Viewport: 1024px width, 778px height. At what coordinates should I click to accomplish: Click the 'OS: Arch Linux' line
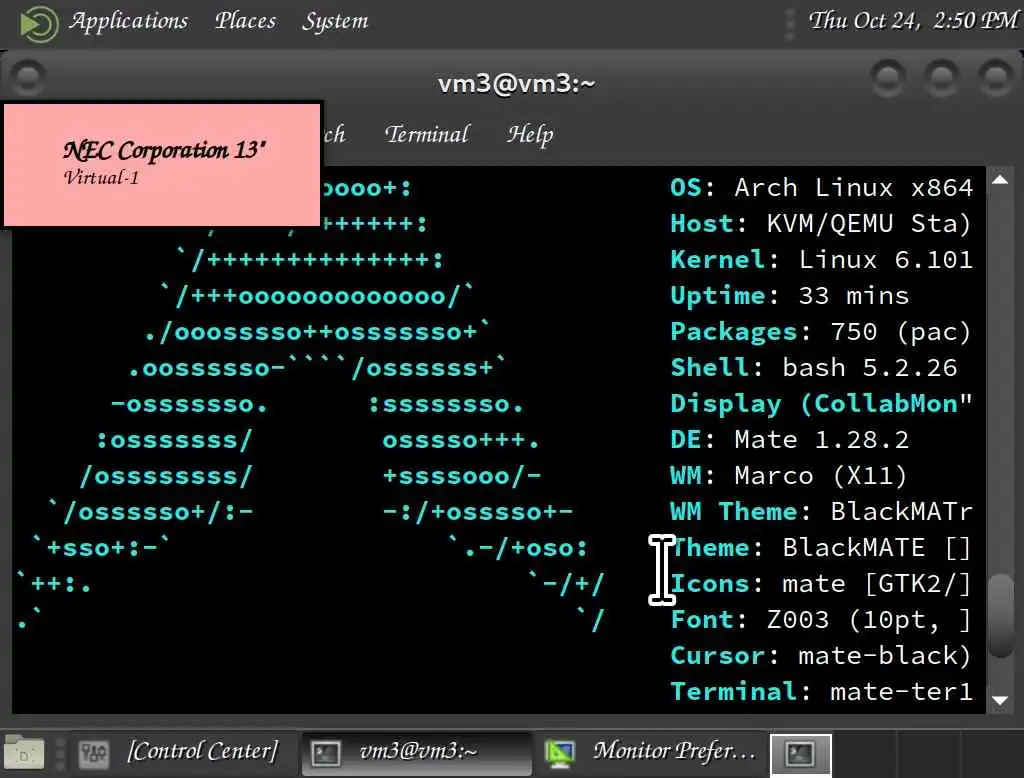pos(822,188)
